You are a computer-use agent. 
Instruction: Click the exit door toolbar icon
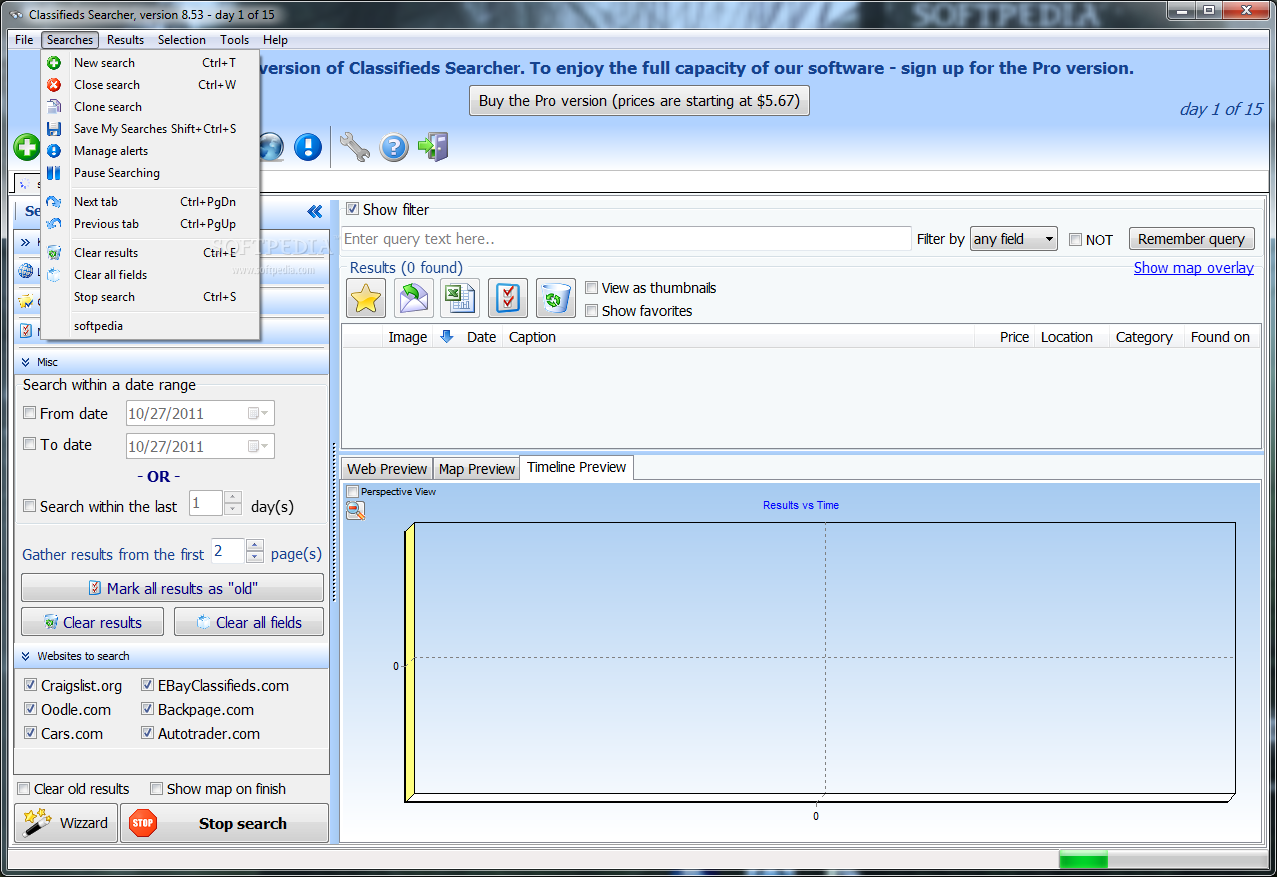point(433,147)
